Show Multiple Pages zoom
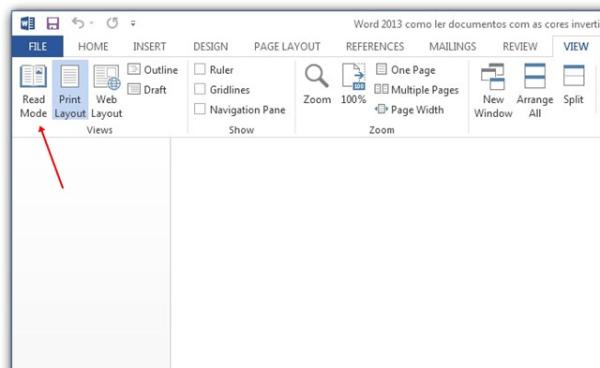 click(x=416, y=90)
